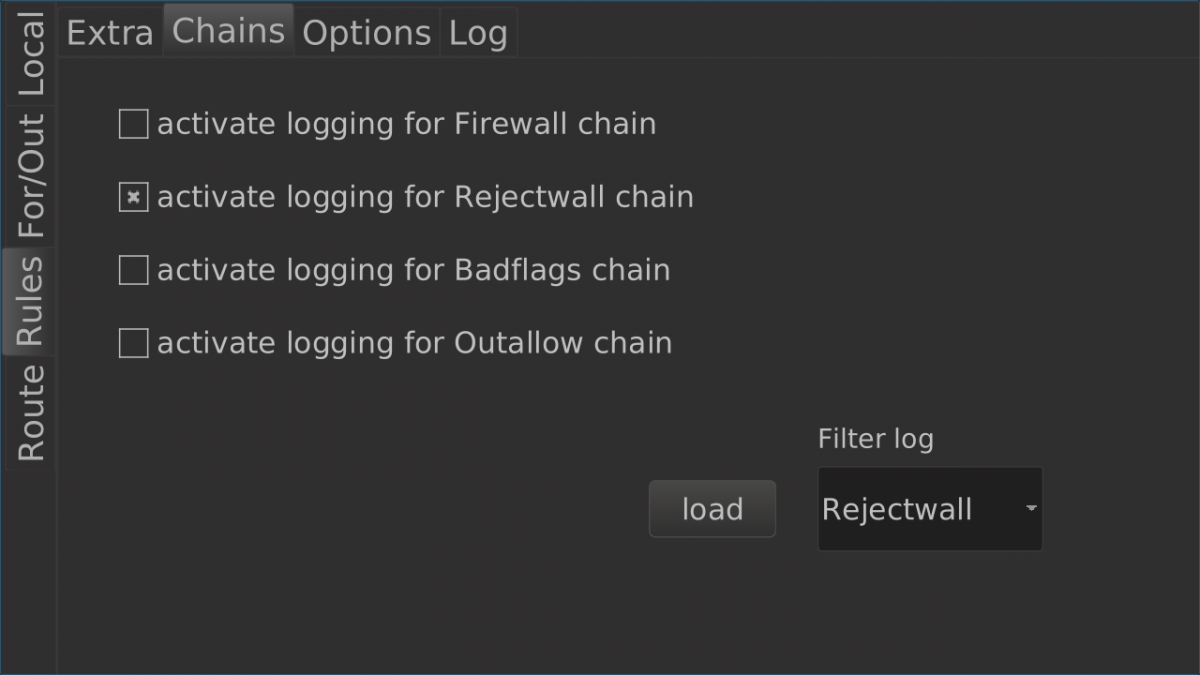Uncheck the Rejectwall chain logging checkbox

click(x=134, y=198)
